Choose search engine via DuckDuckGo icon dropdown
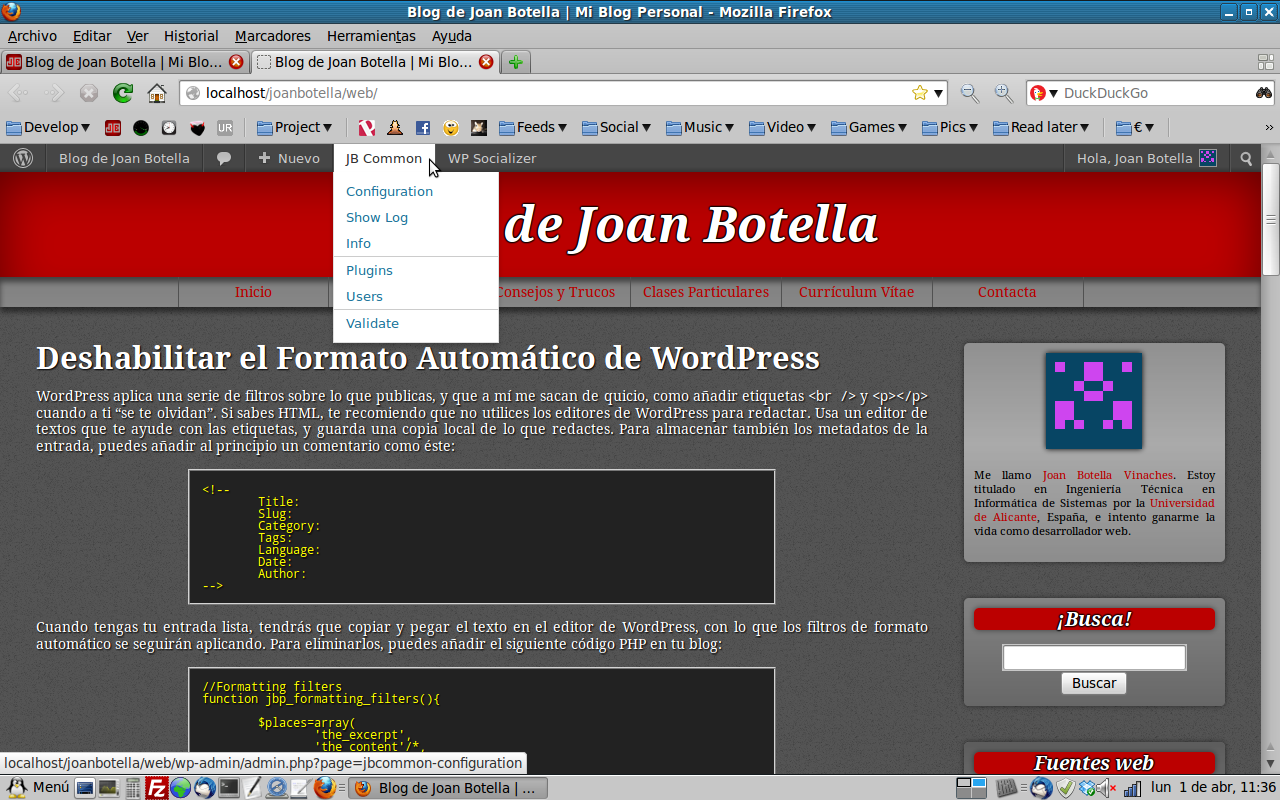The image size is (1280, 800). coord(1043,93)
